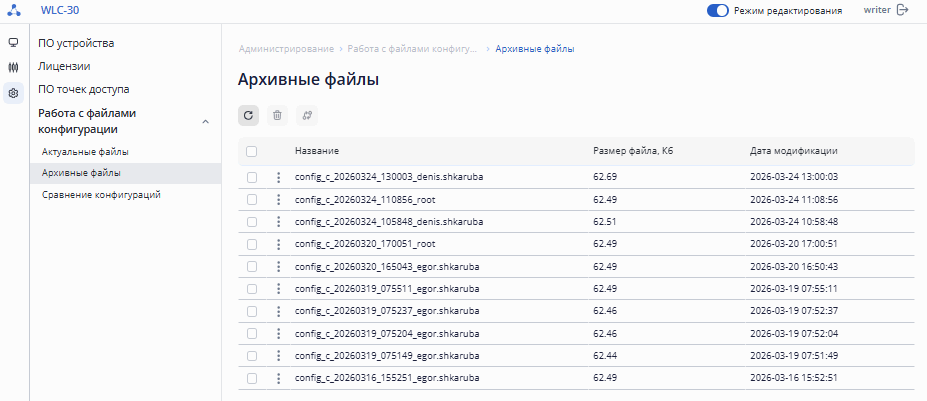Click the refresh icon above the table
Viewport: 927px width, 401px height.
(248, 115)
